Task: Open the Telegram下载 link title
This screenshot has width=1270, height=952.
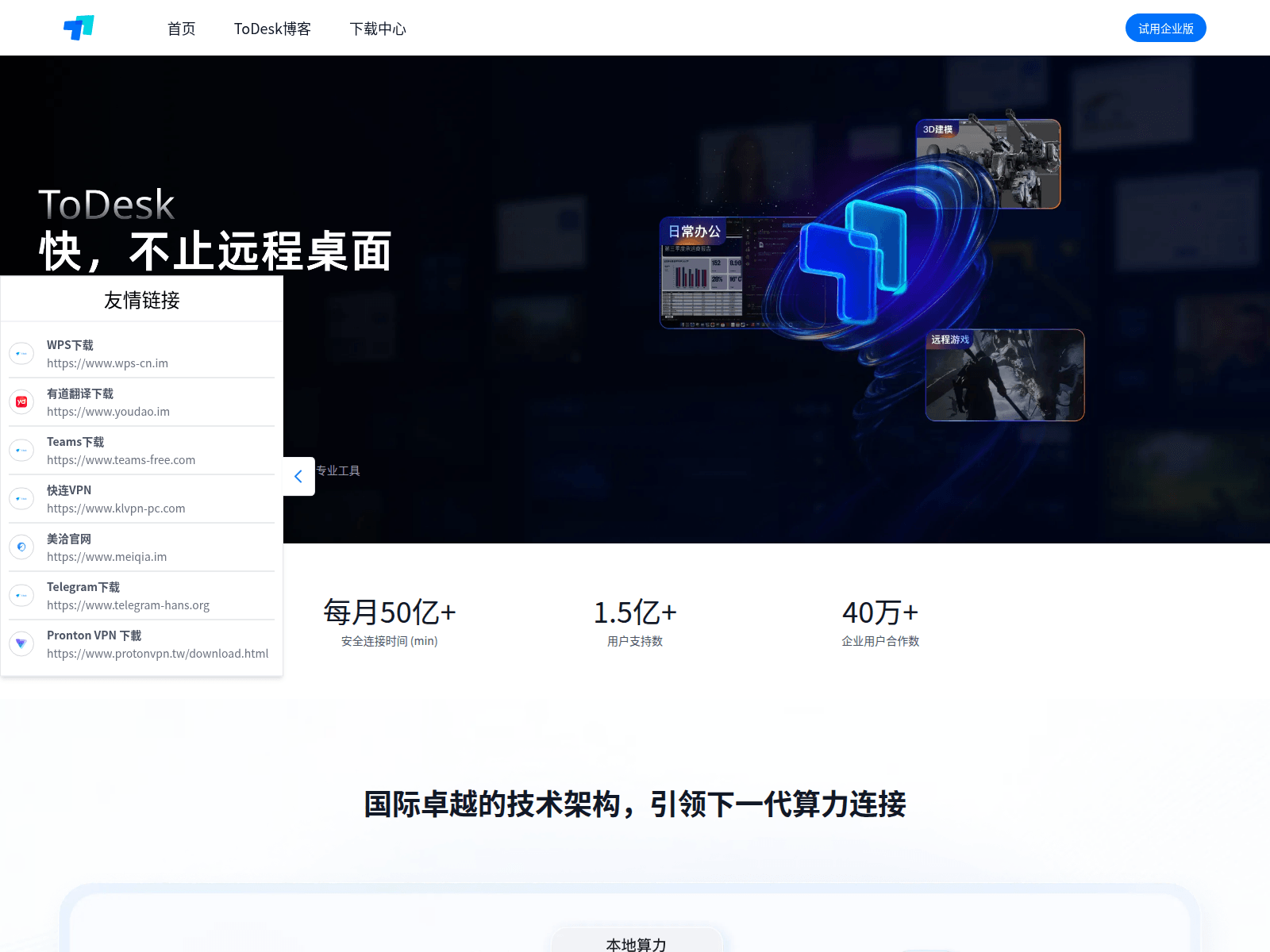Action: (83, 587)
